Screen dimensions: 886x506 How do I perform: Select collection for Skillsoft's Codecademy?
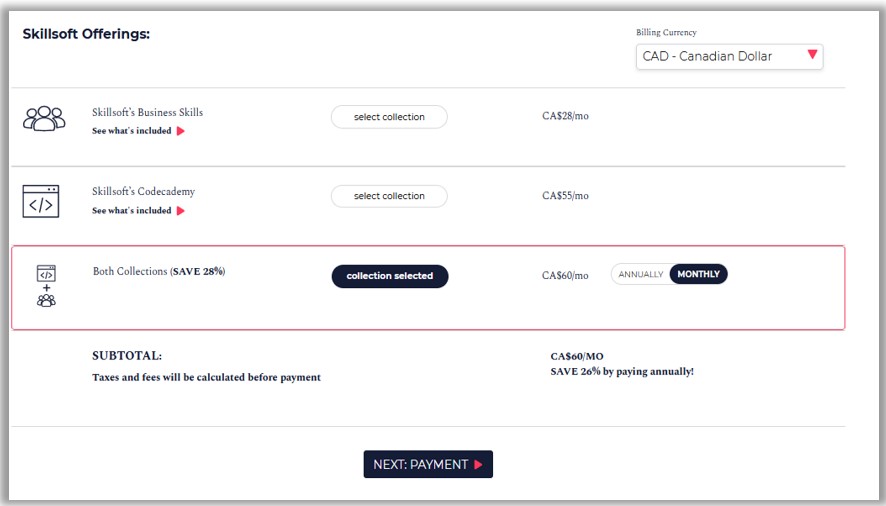click(x=389, y=196)
